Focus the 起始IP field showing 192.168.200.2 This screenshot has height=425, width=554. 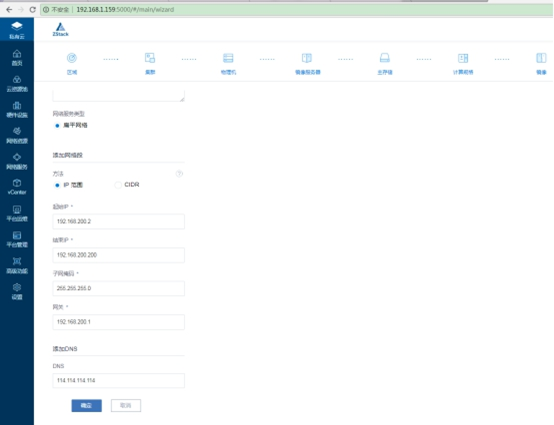pyautogui.click(x=118, y=222)
